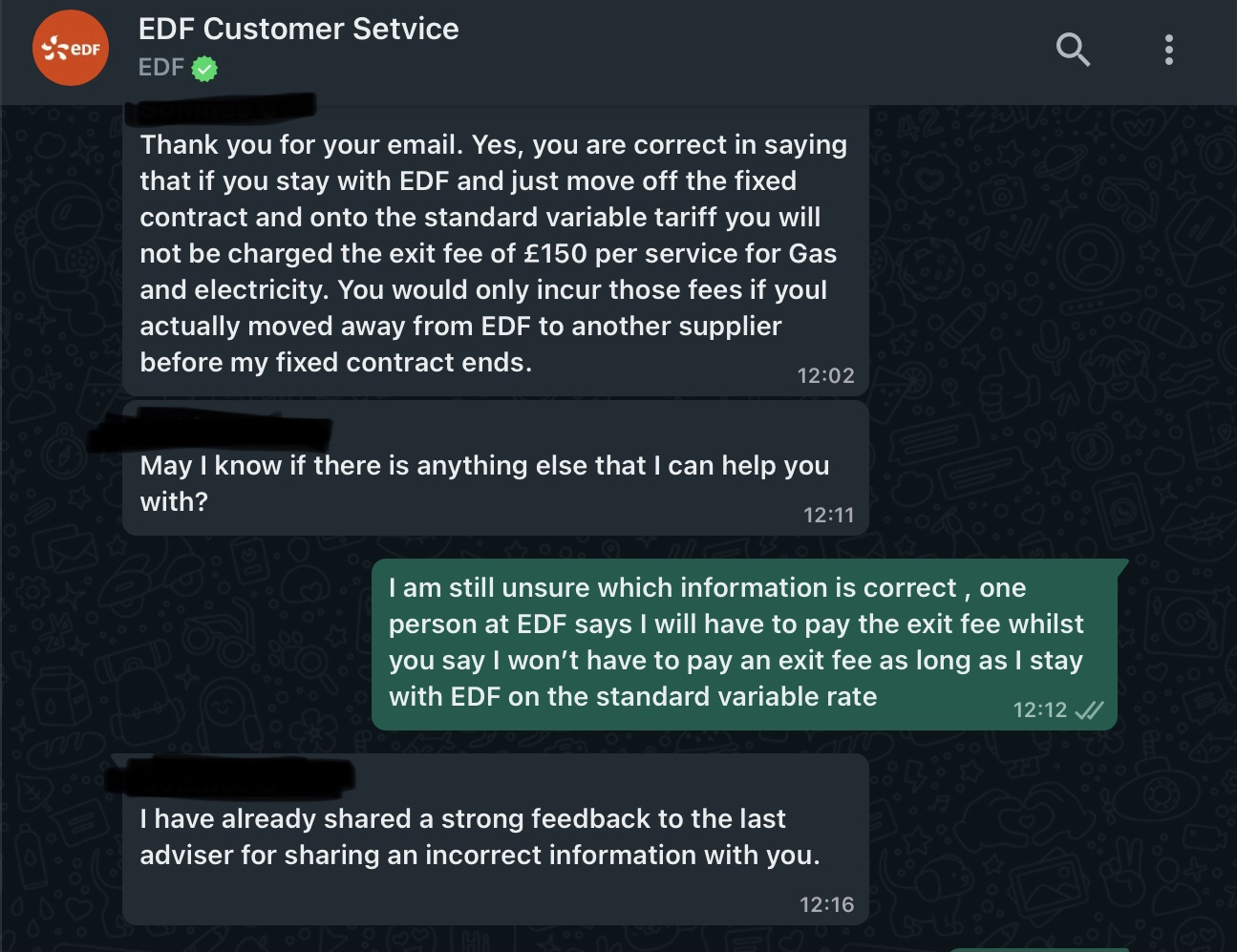Select the 12:02 exit fee message bubble

[x=496, y=250]
